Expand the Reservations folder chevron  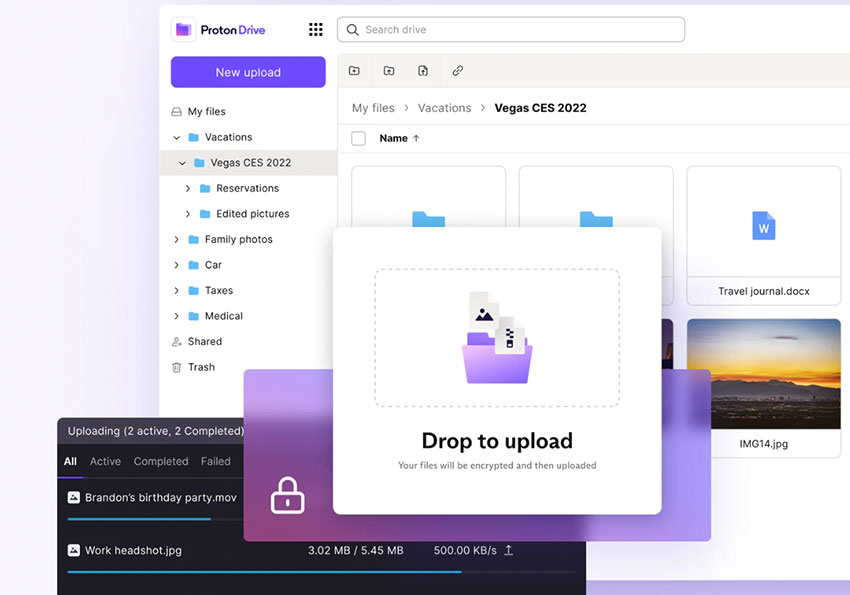(188, 188)
